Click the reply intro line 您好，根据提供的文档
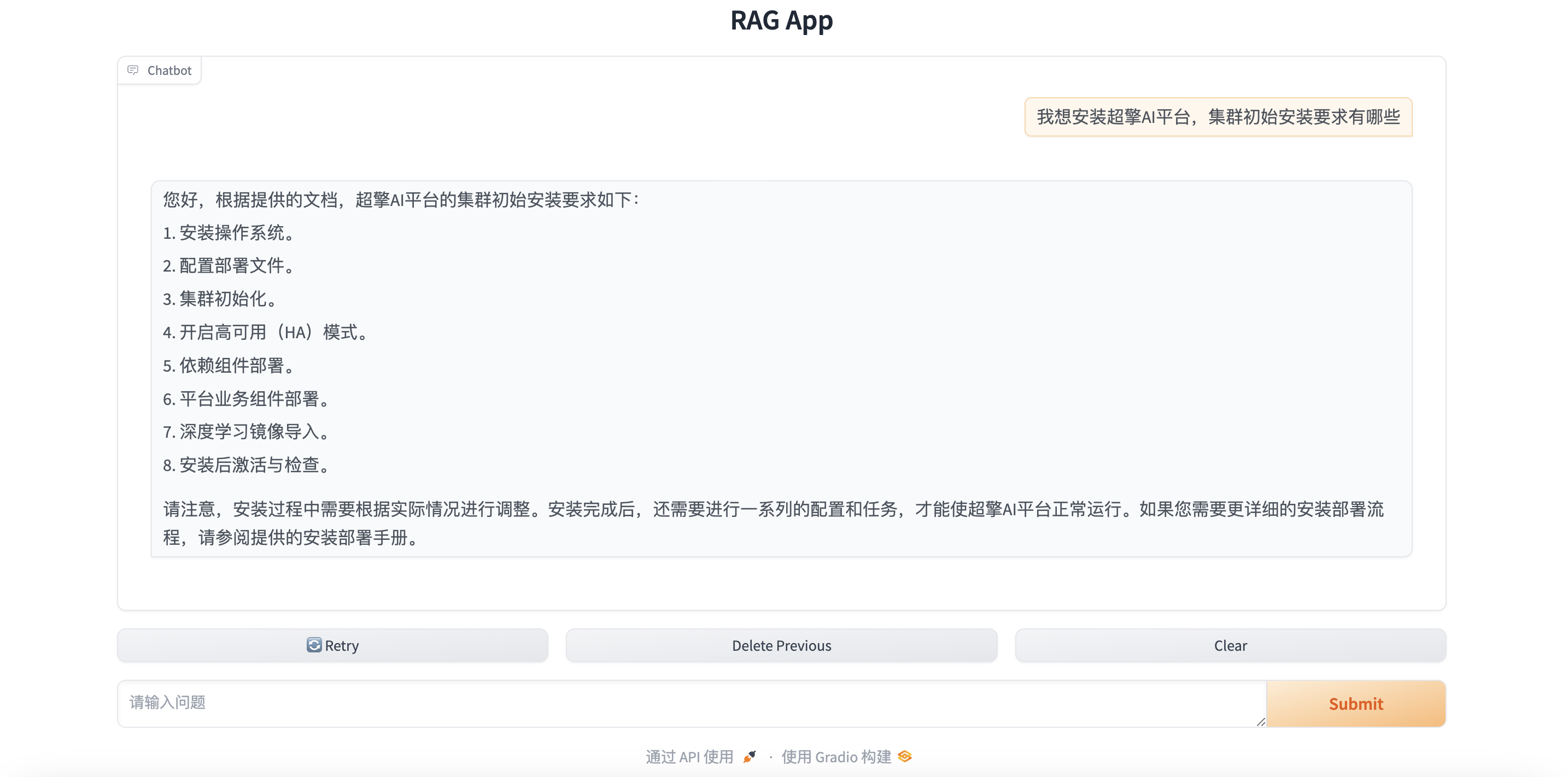 pyautogui.click(x=401, y=199)
